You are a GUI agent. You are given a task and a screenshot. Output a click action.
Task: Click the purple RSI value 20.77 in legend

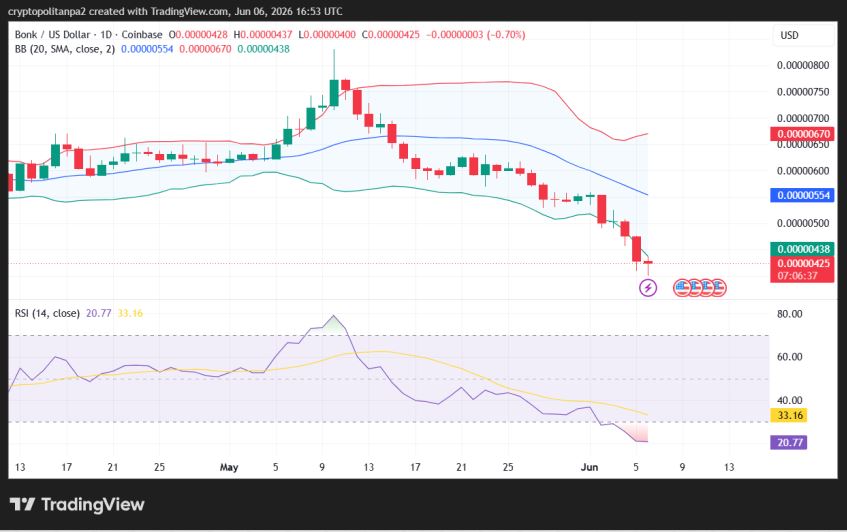point(98,313)
